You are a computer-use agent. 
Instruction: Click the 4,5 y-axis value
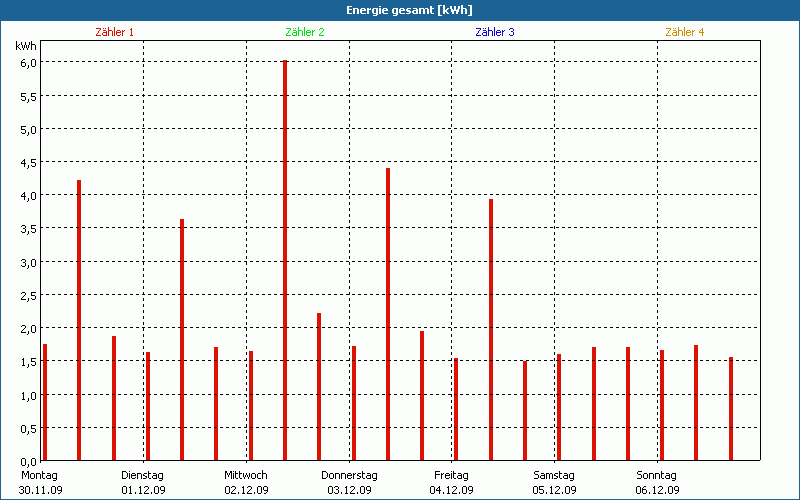28,163
